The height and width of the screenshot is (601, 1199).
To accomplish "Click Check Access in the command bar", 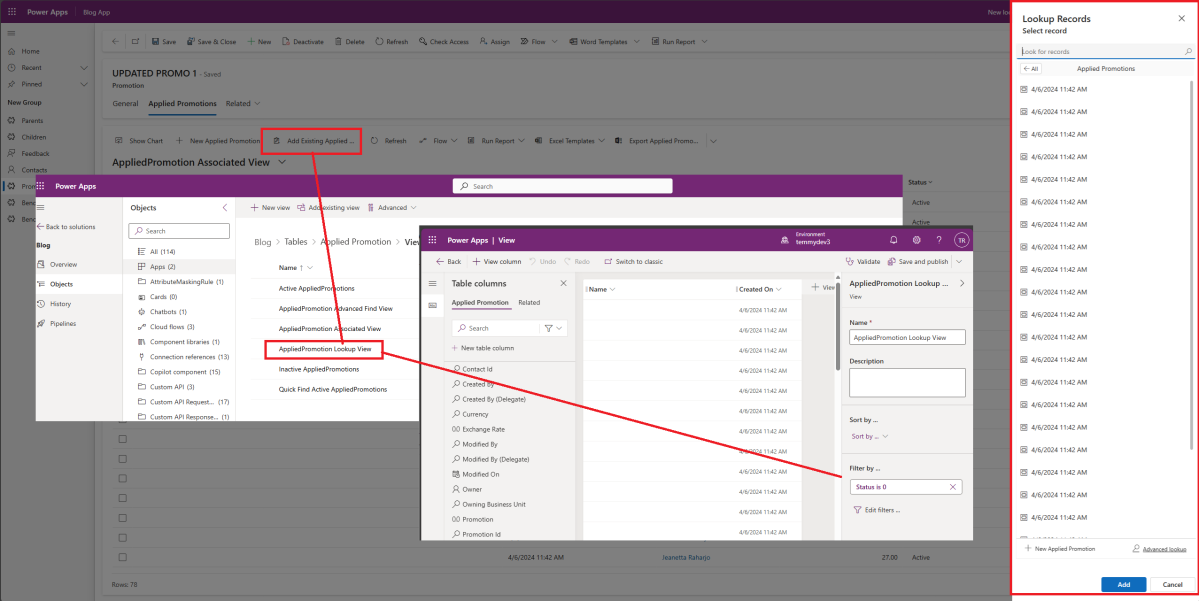I will pos(444,41).
